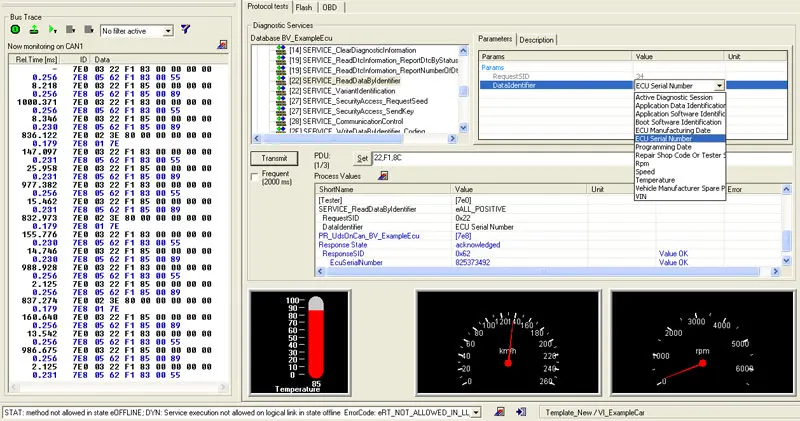Open the Description tab
The width and height of the screenshot is (800, 421).
536,40
